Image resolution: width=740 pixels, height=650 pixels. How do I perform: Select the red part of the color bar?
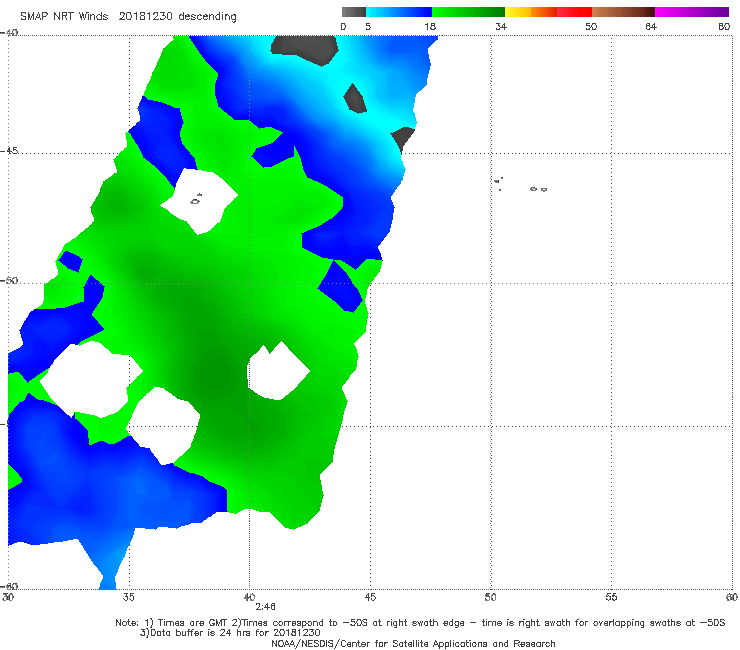[574, 12]
